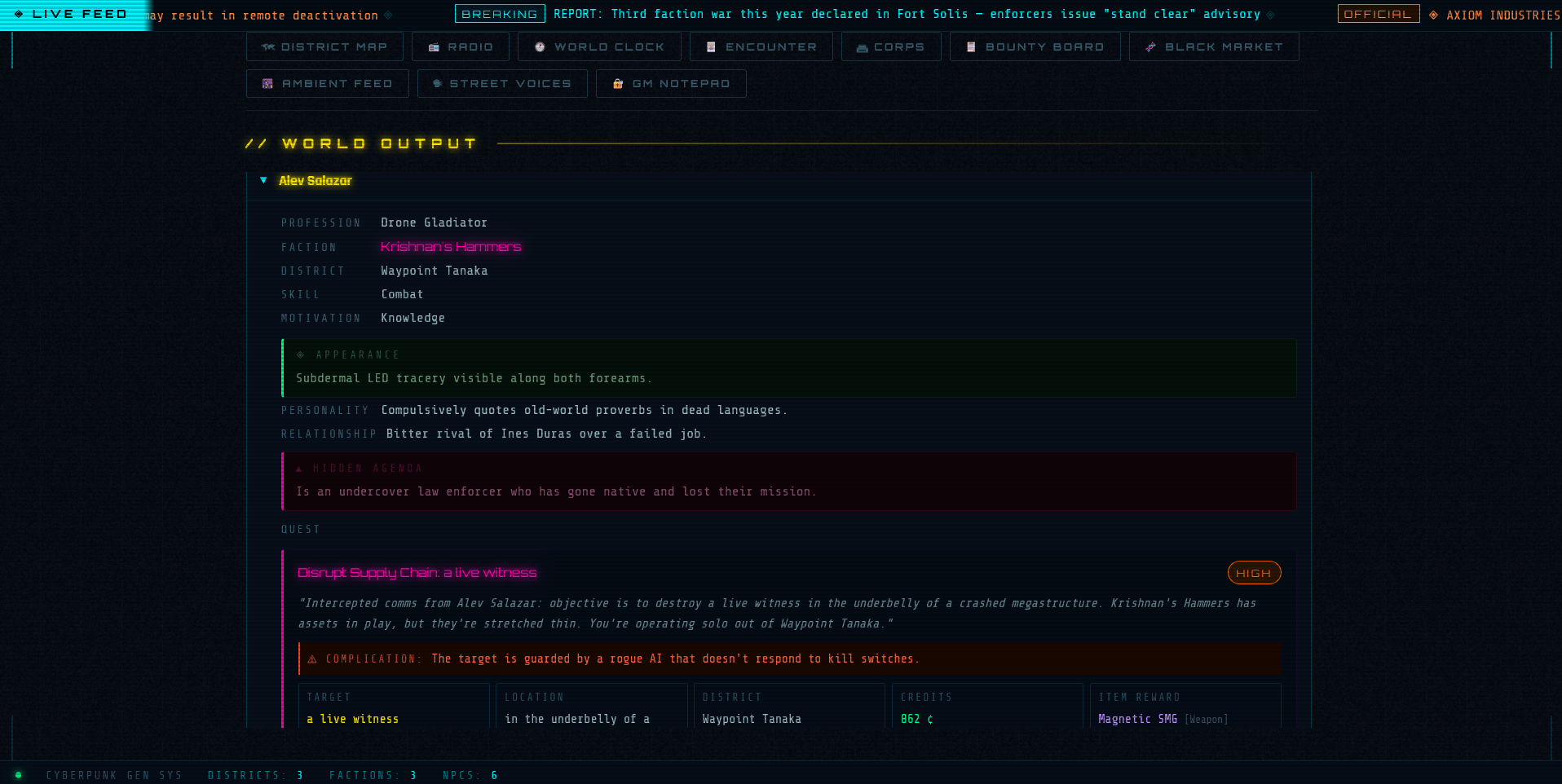Click the Radio icon
The width and height of the screenshot is (1562, 784).
(x=434, y=47)
